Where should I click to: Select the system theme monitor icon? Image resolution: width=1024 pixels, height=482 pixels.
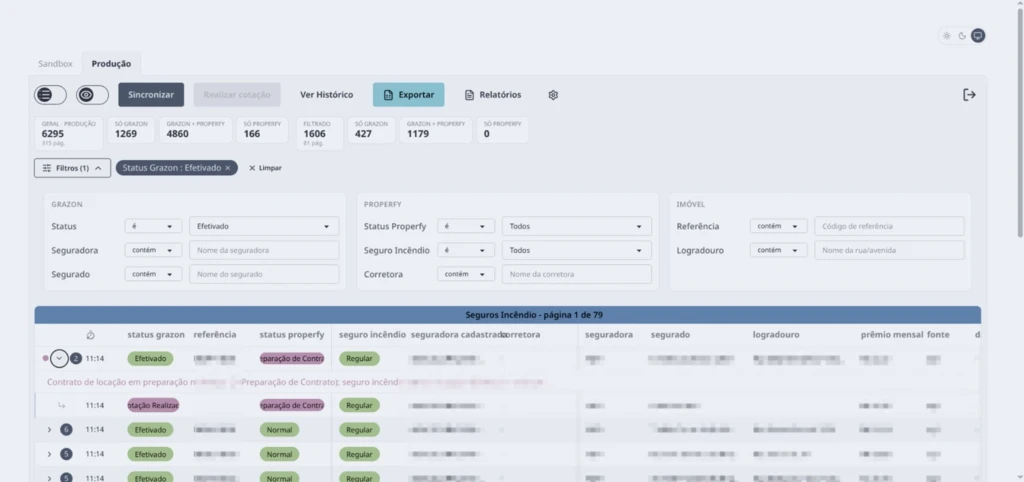[x=978, y=36]
